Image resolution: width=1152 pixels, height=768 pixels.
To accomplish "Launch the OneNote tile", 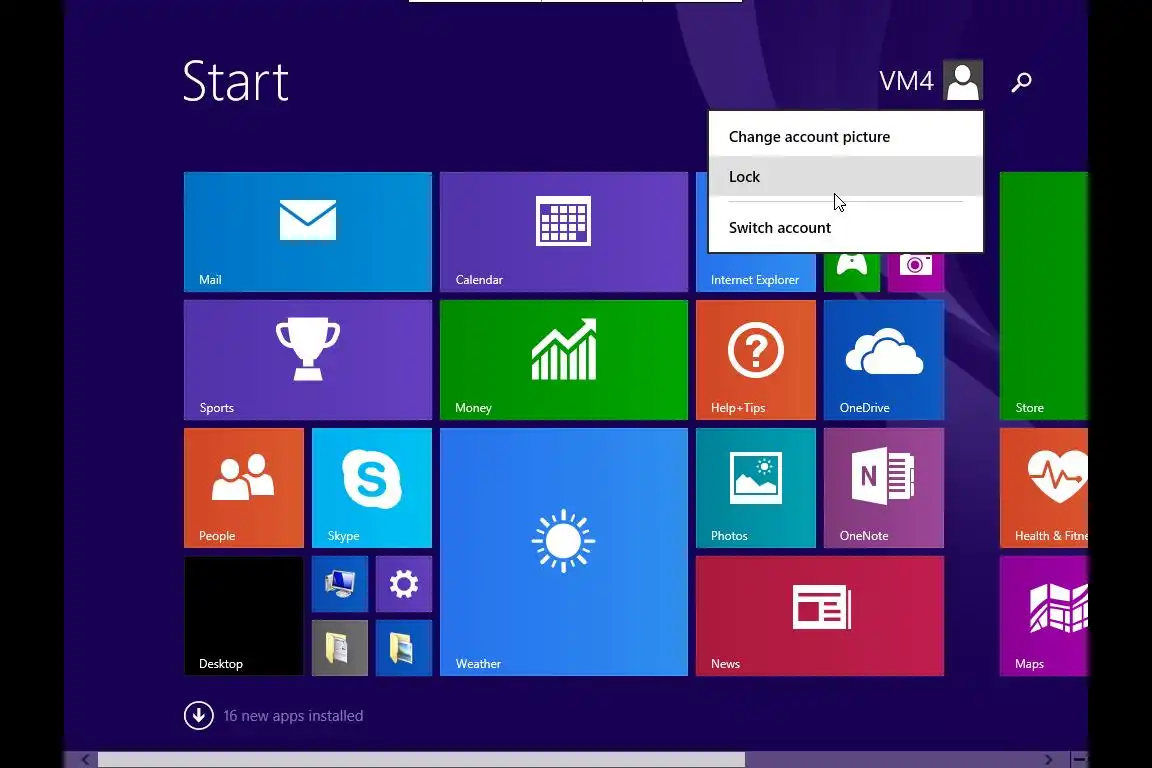I will pyautogui.click(x=884, y=488).
